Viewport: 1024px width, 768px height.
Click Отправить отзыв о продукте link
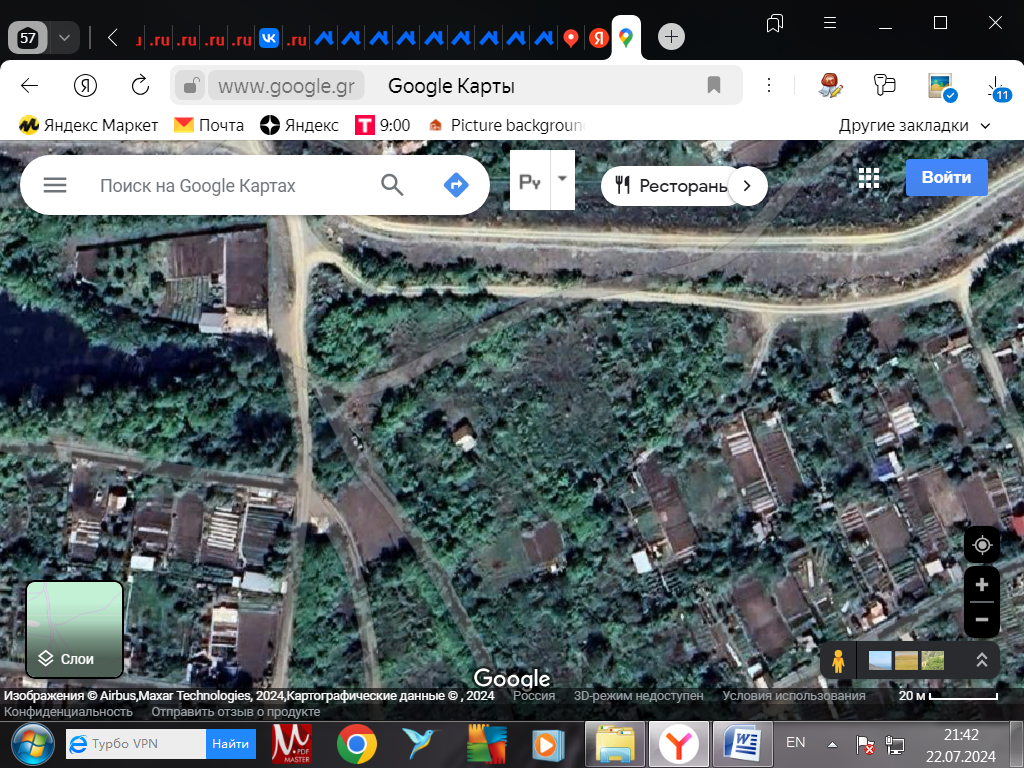236,712
